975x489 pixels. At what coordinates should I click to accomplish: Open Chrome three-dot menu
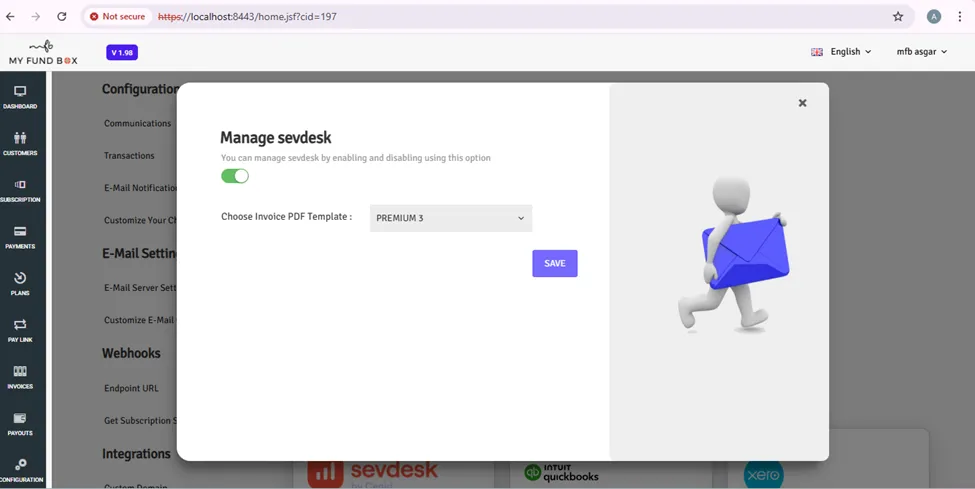click(959, 16)
